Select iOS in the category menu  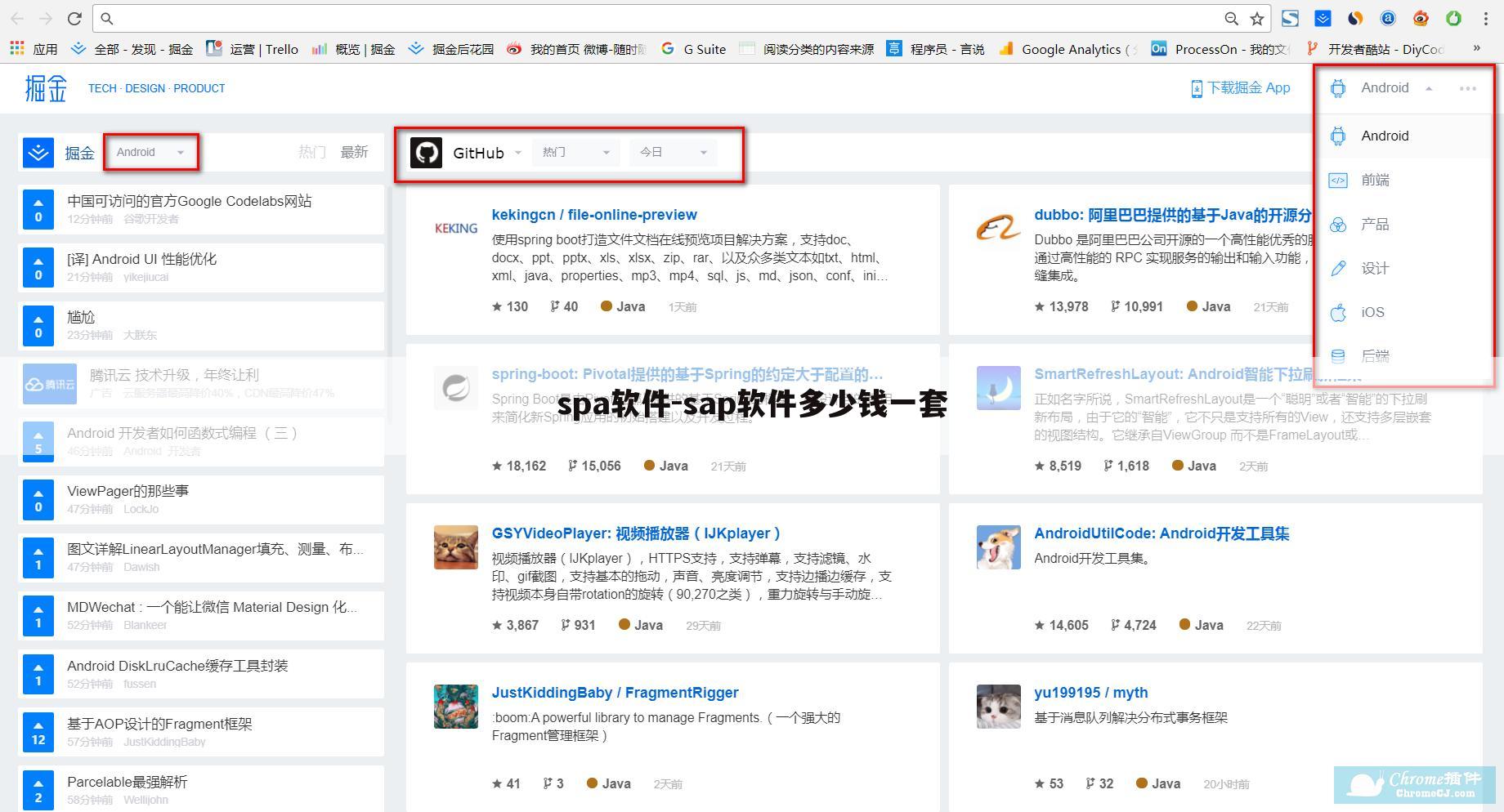point(1403,312)
